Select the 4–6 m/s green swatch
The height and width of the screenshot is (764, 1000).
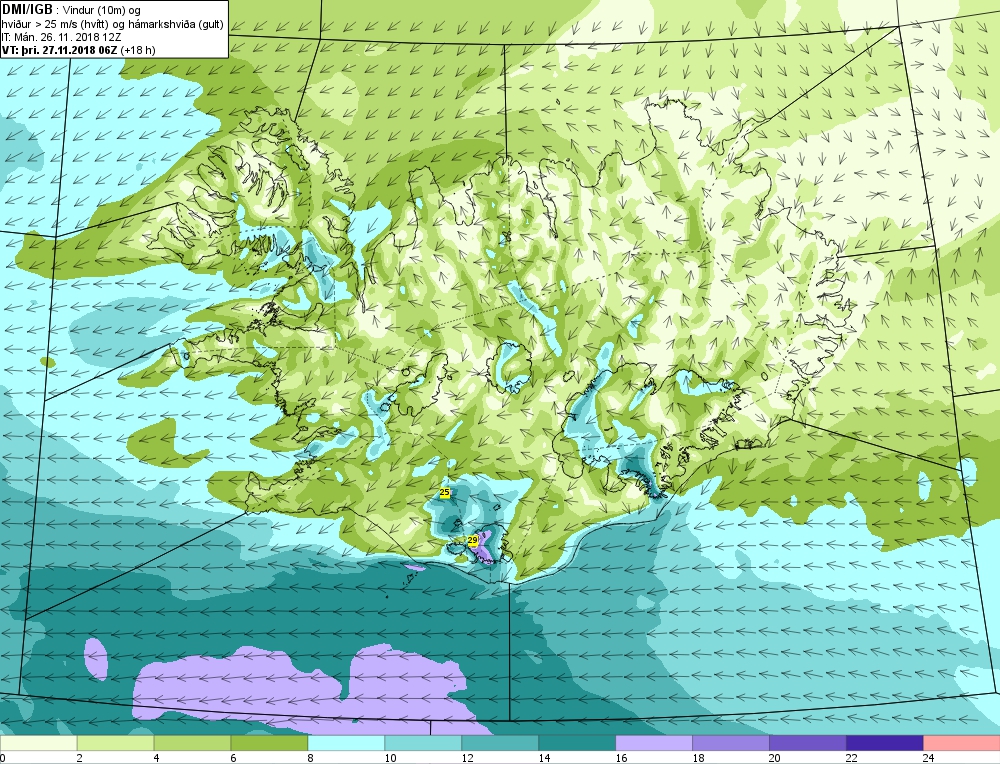pos(193,743)
